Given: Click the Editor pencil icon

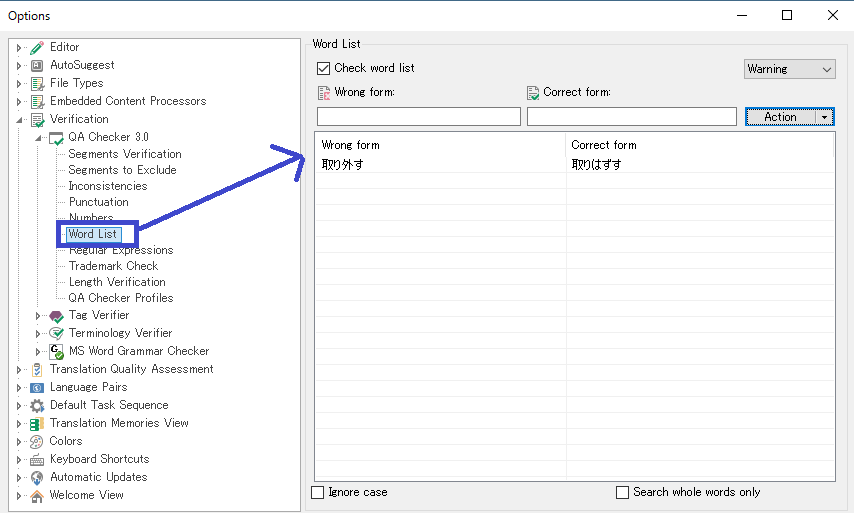Looking at the screenshot, I should (37, 47).
